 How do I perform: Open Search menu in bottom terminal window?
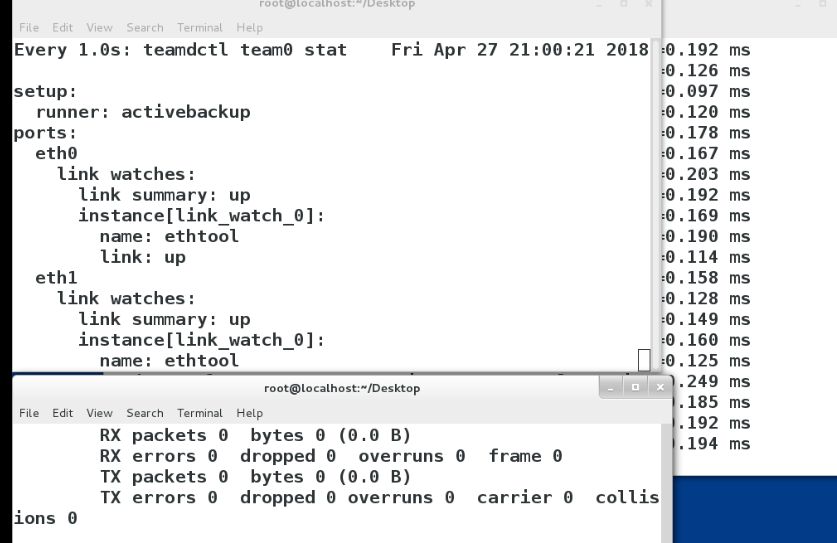coord(145,413)
